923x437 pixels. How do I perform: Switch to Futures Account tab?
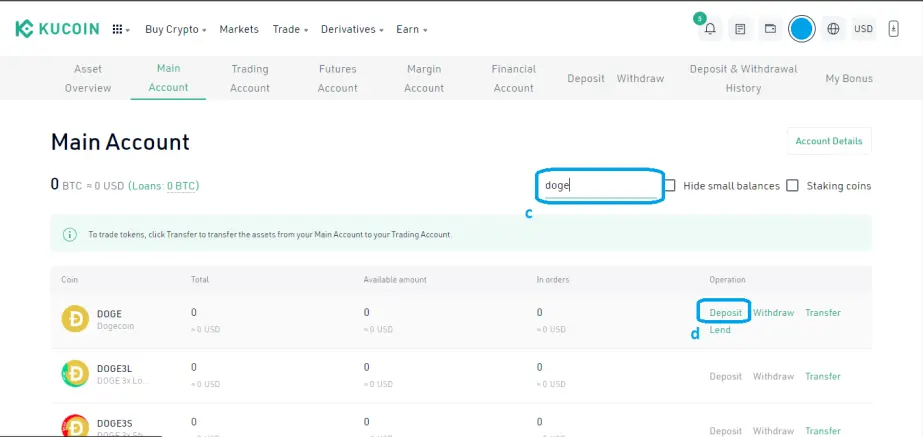click(338, 78)
